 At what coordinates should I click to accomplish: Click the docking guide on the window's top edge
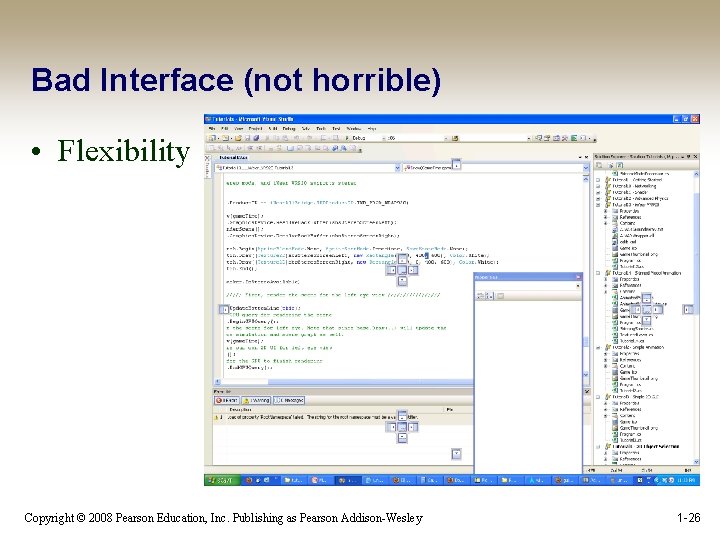pyautogui.click(x=456, y=164)
